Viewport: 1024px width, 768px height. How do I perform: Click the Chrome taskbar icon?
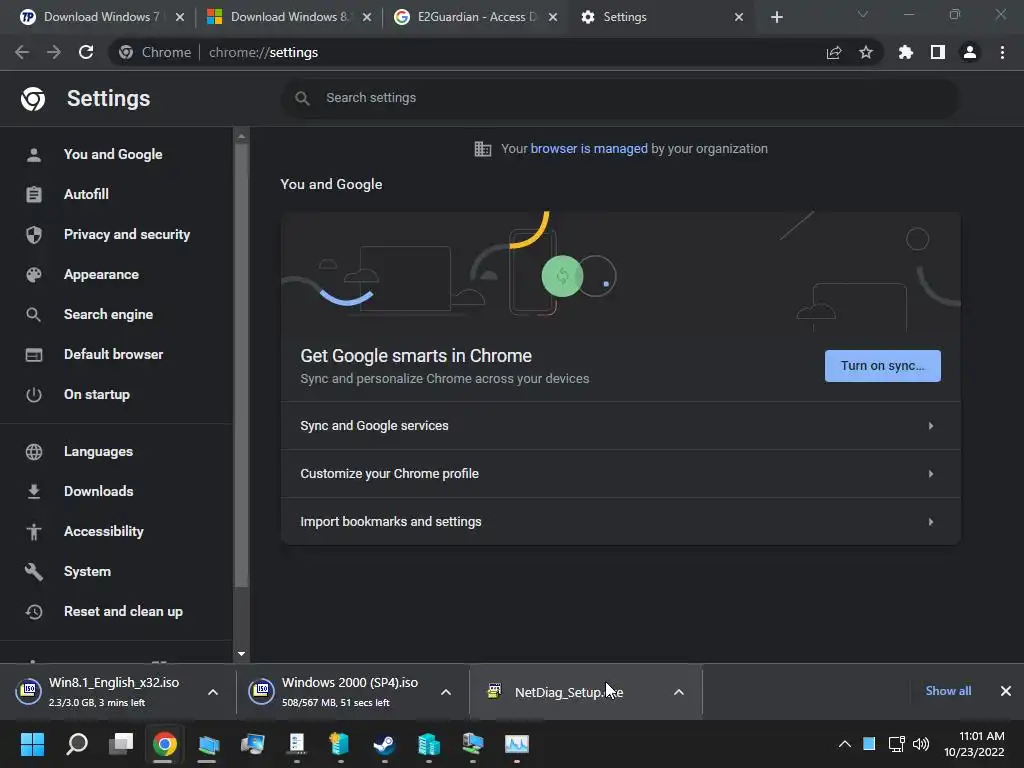(x=165, y=744)
